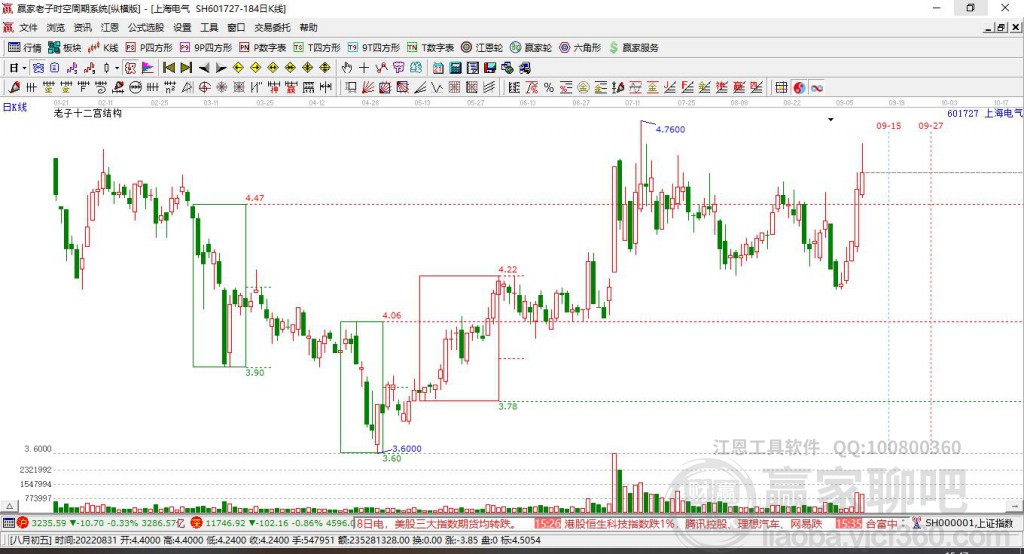Click the 4.47 red level label
Viewport: 1024px width, 554px height.
[x=255, y=198]
